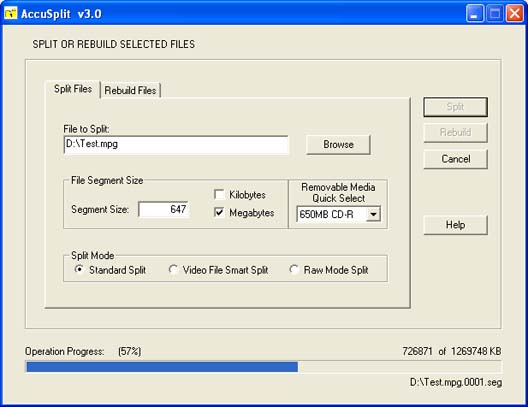Minimize the AccuSplit window

click(474, 13)
